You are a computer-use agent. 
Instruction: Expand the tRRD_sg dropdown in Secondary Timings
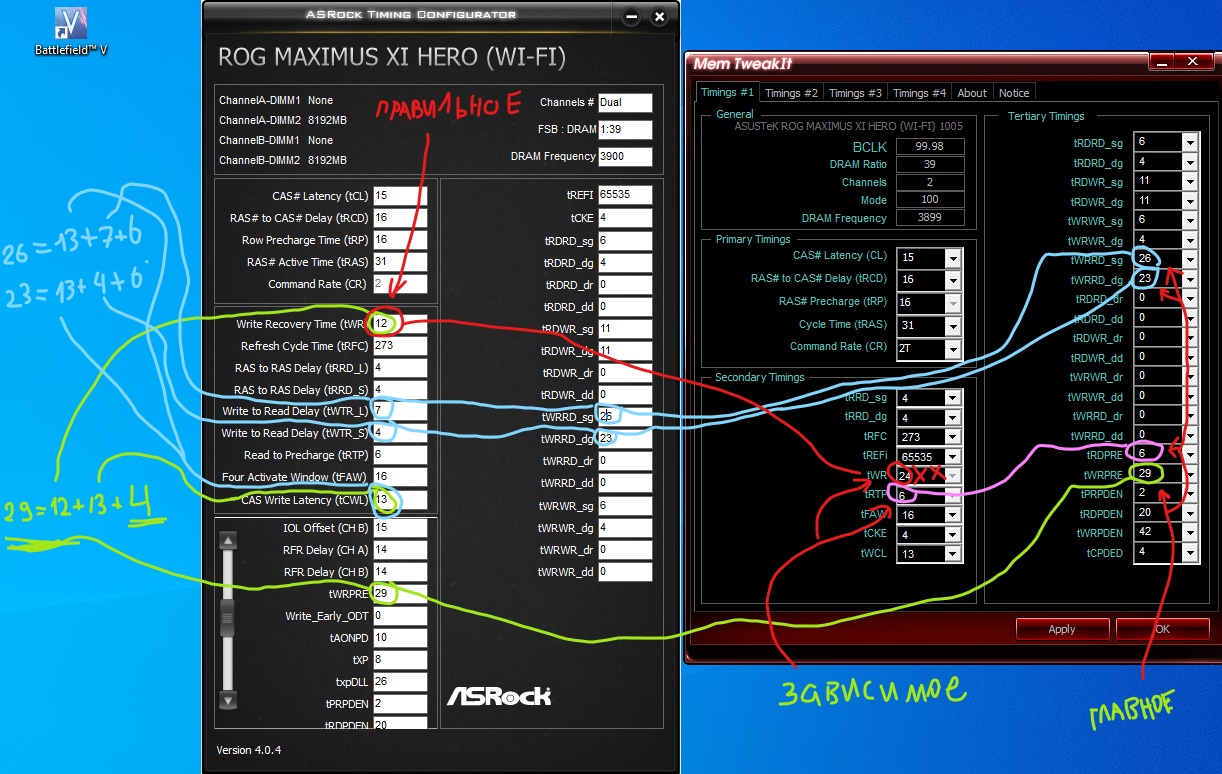[x=953, y=398]
